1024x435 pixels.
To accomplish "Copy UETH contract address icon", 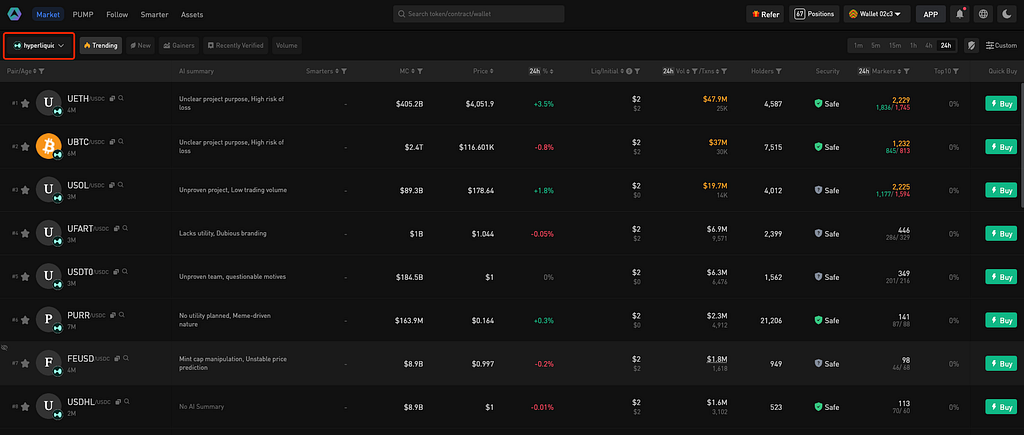I will click(112, 98).
